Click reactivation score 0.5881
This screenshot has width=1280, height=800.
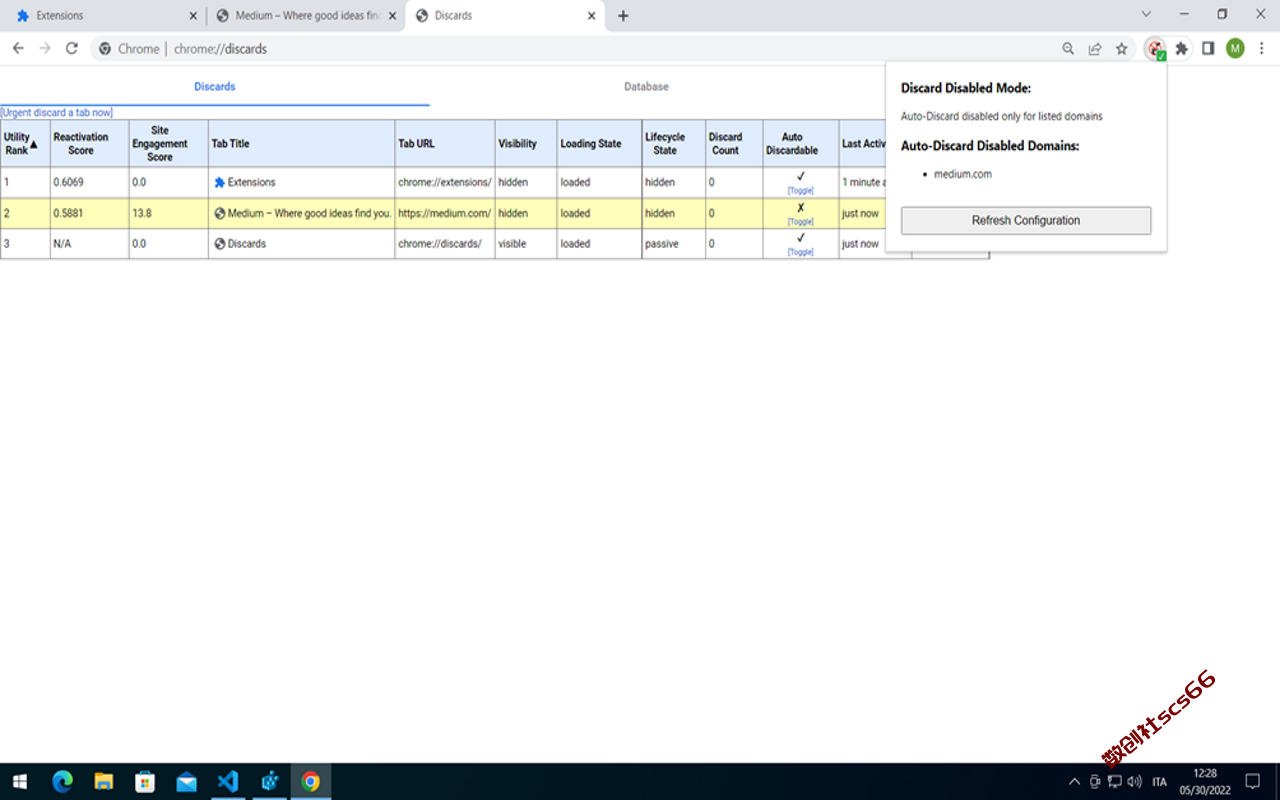click(x=69, y=214)
